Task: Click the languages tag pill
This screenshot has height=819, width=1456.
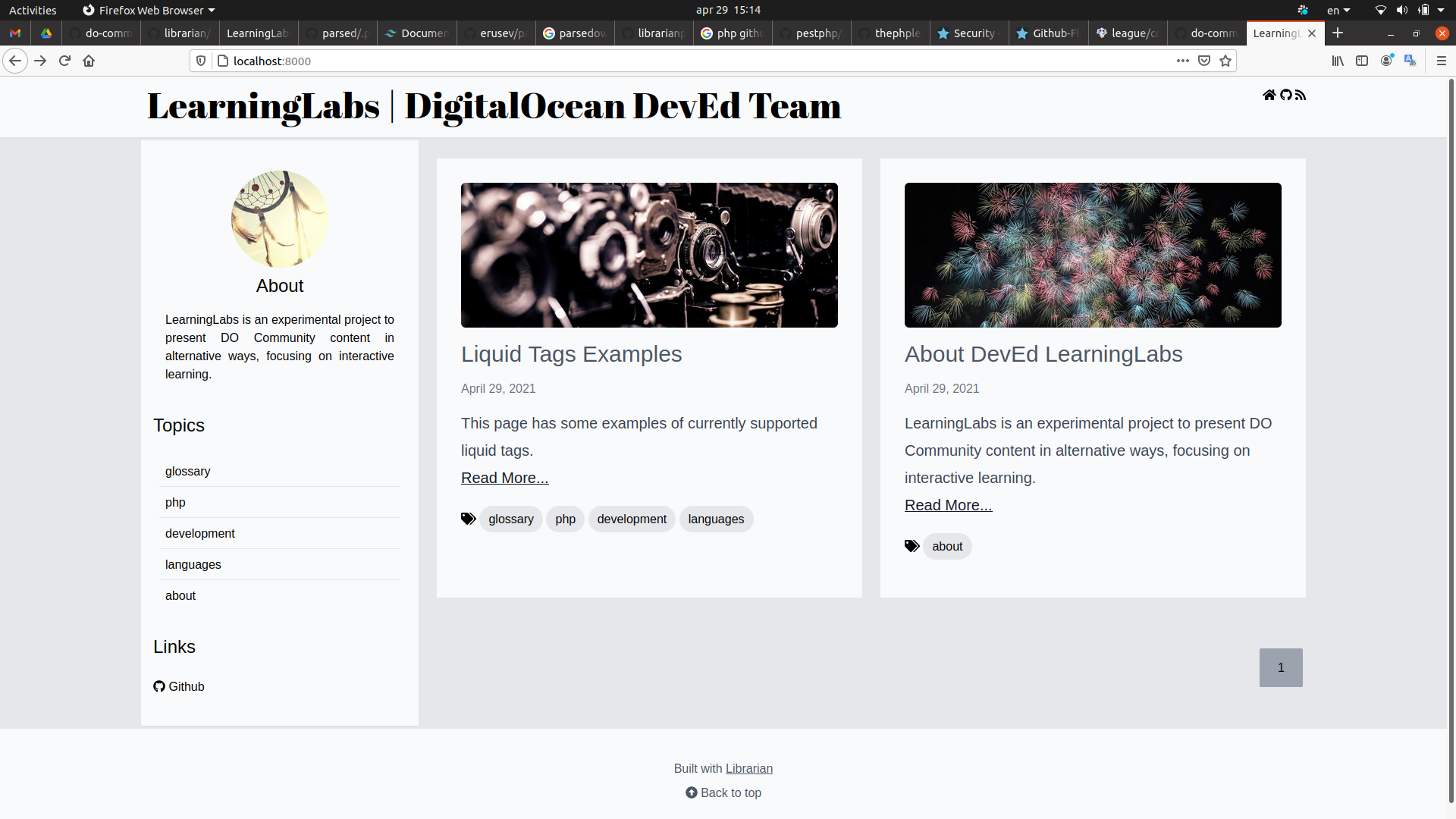Action: pos(716,519)
